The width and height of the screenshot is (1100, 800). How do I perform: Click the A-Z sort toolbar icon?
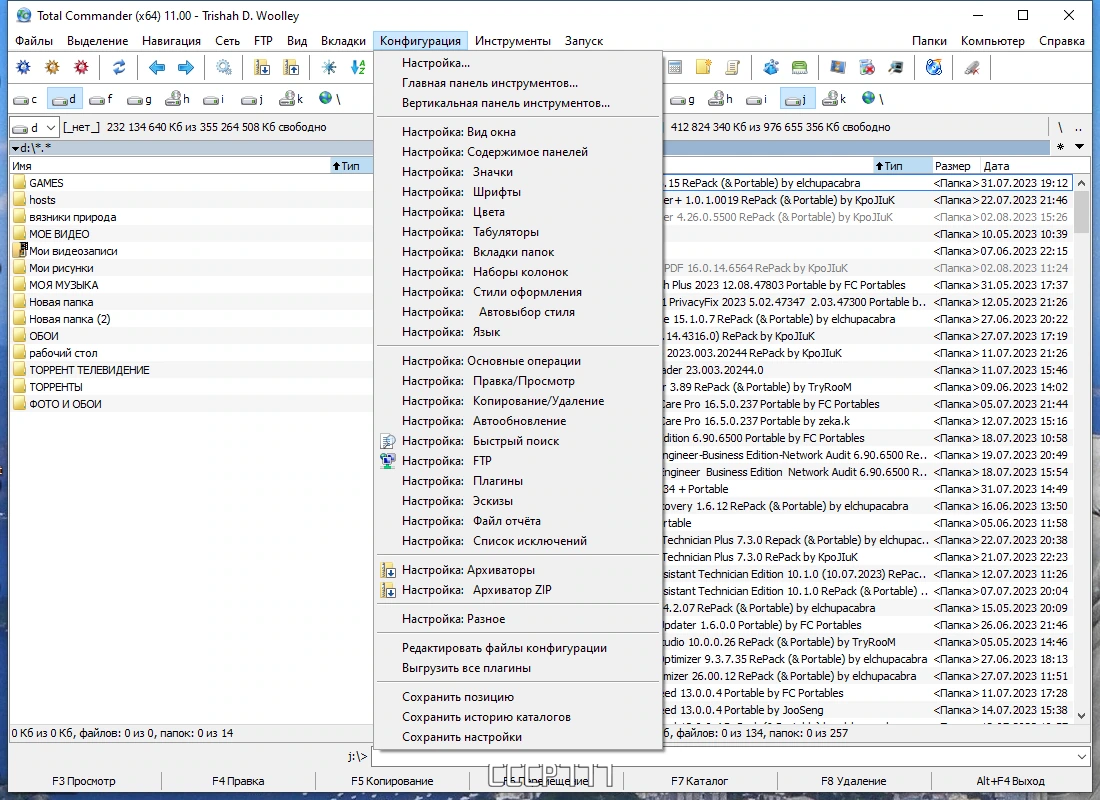point(358,67)
